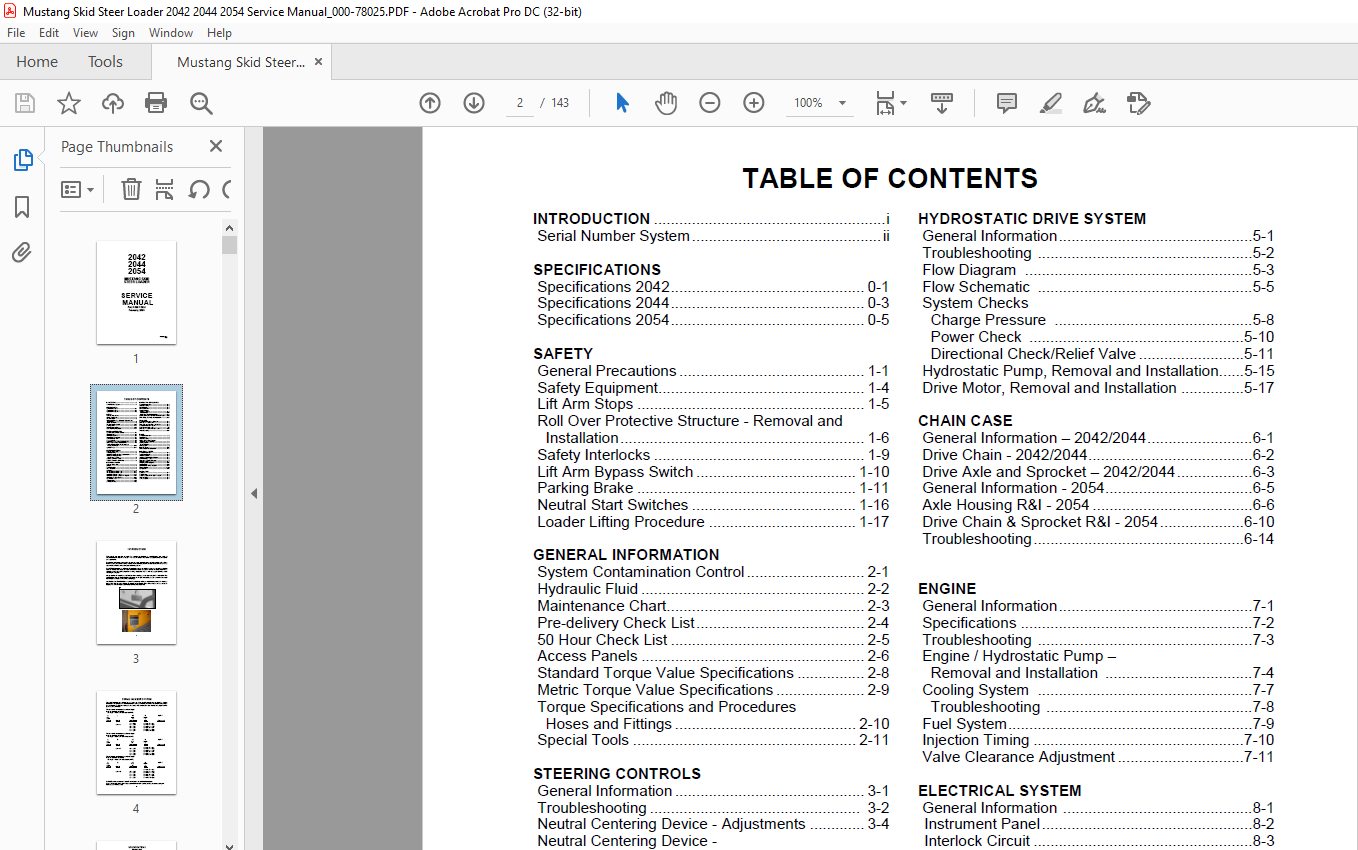Go to previous page arrow

(x=430, y=103)
